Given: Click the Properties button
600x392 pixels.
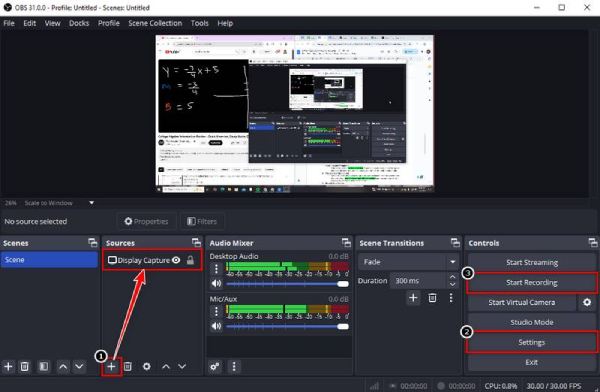Looking at the screenshot, I should [x=146, y=221].
